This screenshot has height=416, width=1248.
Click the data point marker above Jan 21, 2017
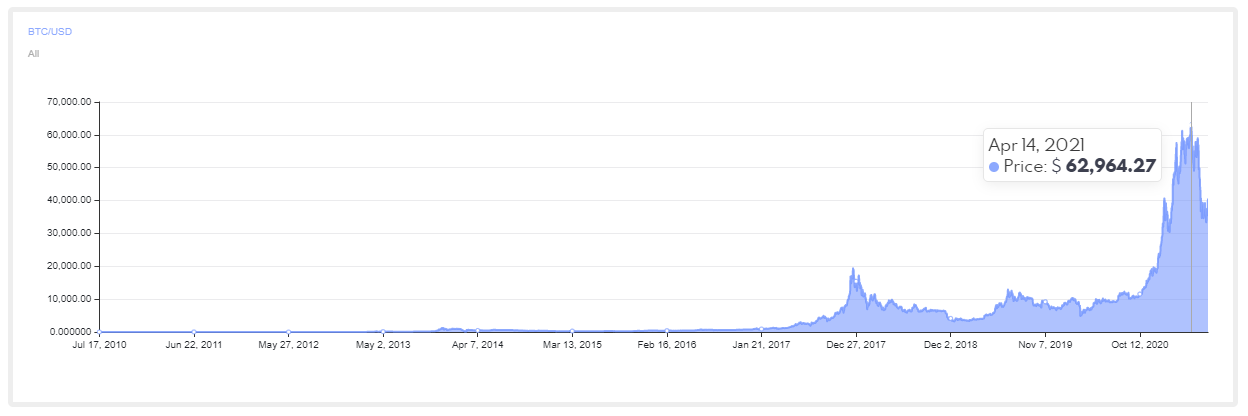[761, 329]
